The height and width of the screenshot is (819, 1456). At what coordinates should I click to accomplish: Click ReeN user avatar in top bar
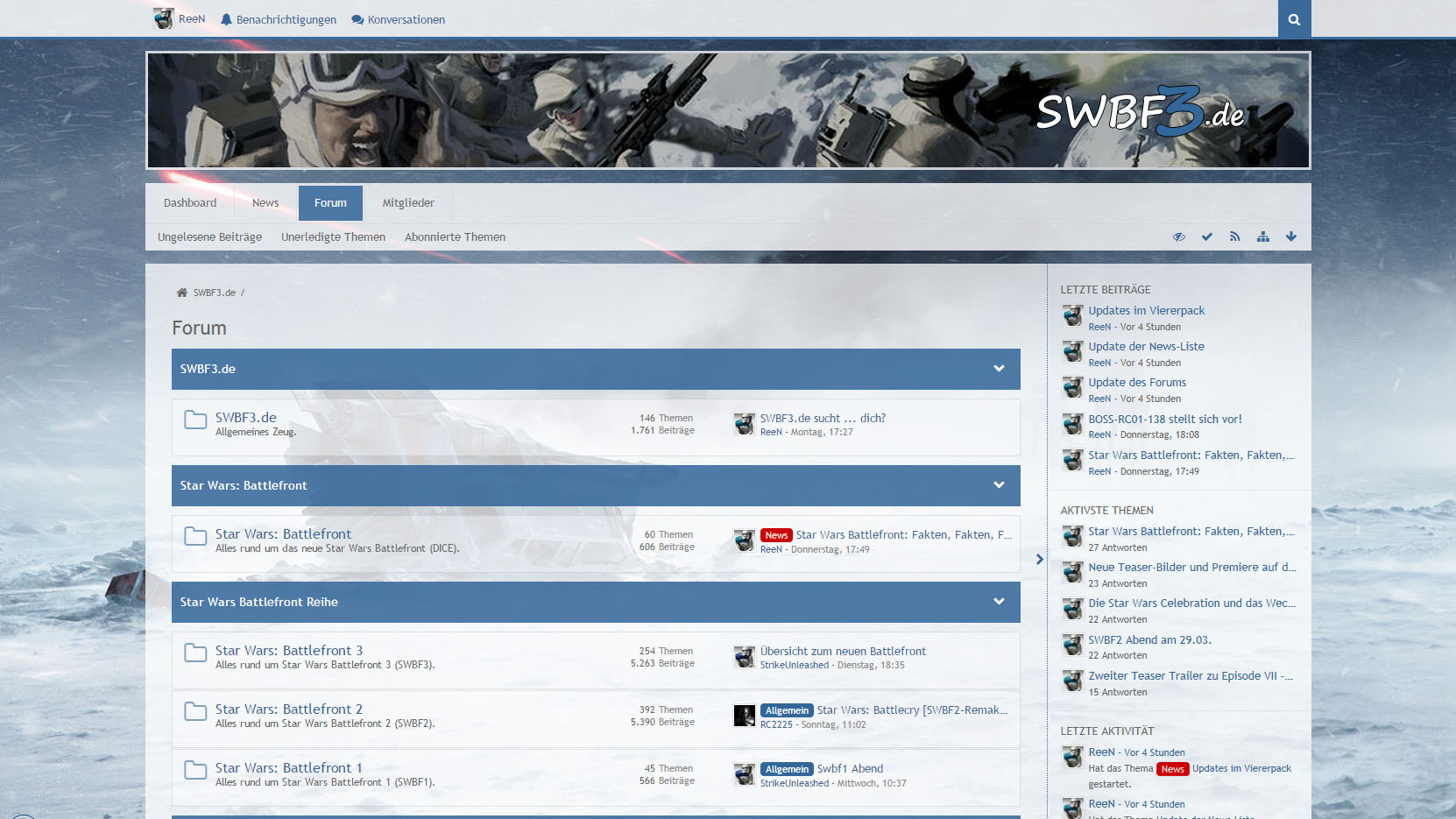coord(164,18)
